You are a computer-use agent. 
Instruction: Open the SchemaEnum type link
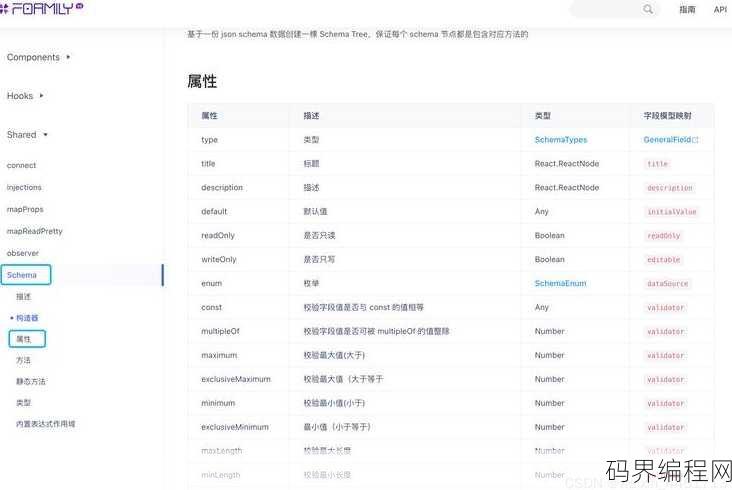pyautogui.click(x=560, y=283)
